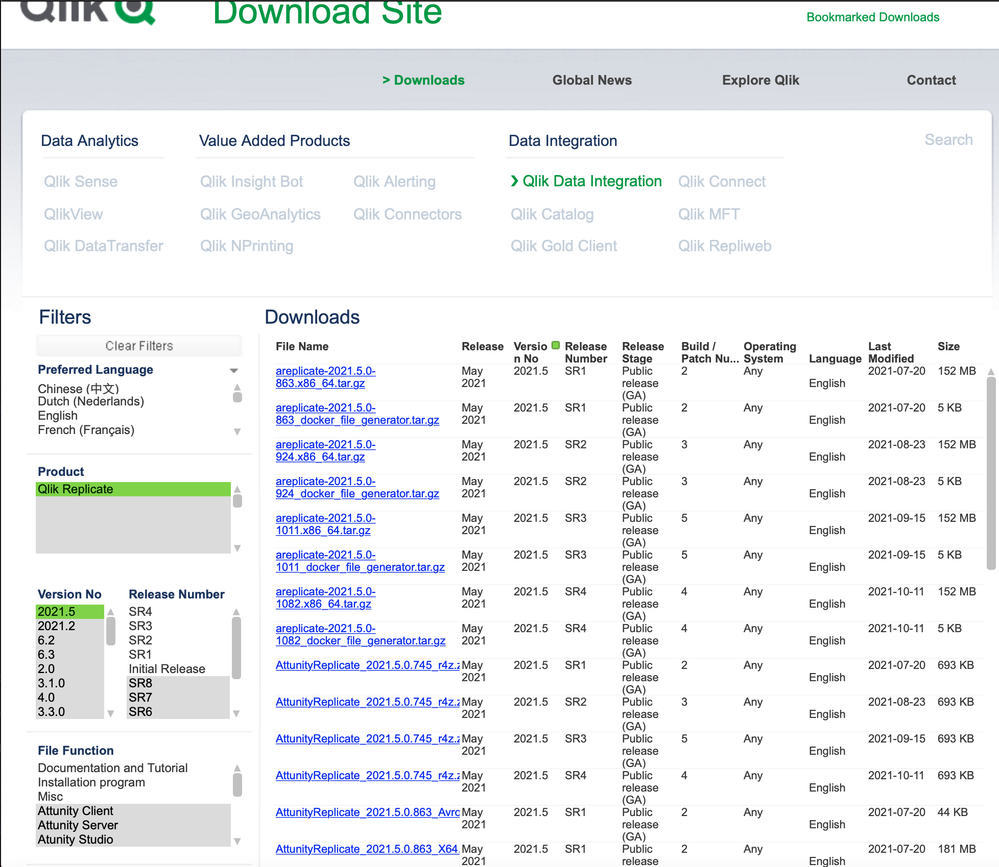Sort by Last Modified column header

891,352
